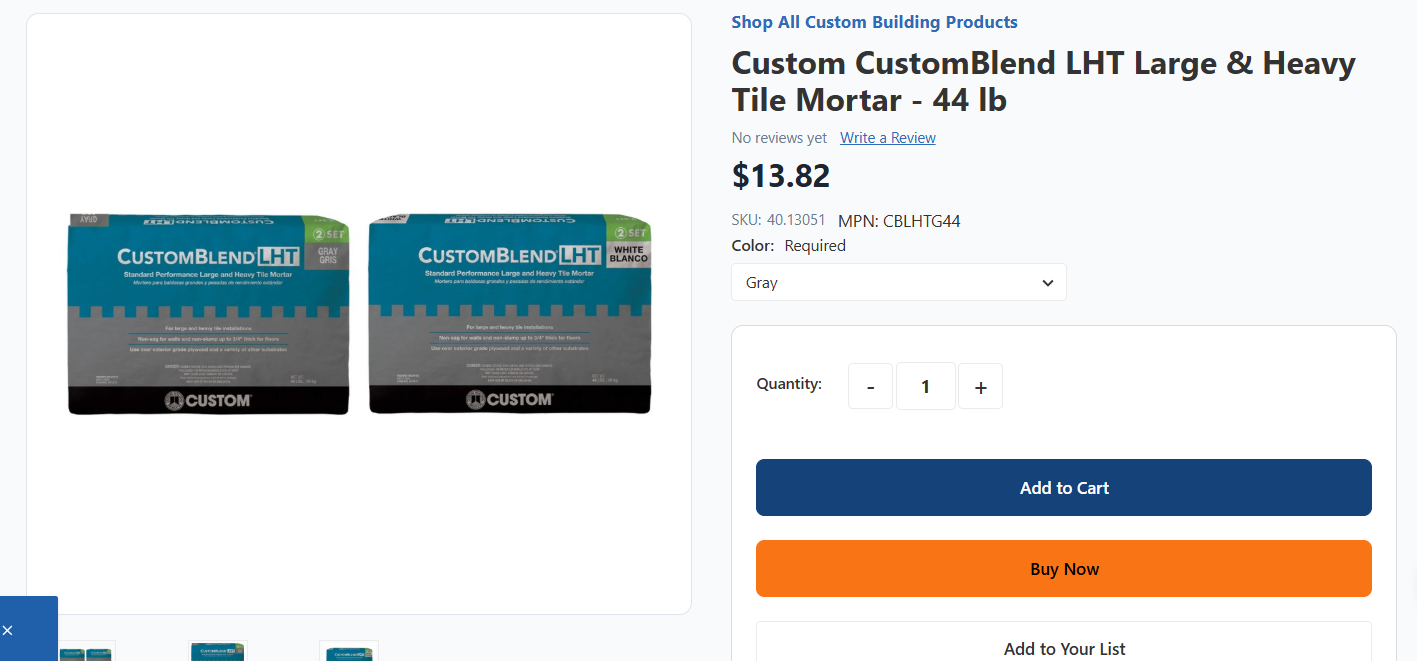Decrease quantity with the minus button
The image size is (1417, 661).
[x=871, y=386]
